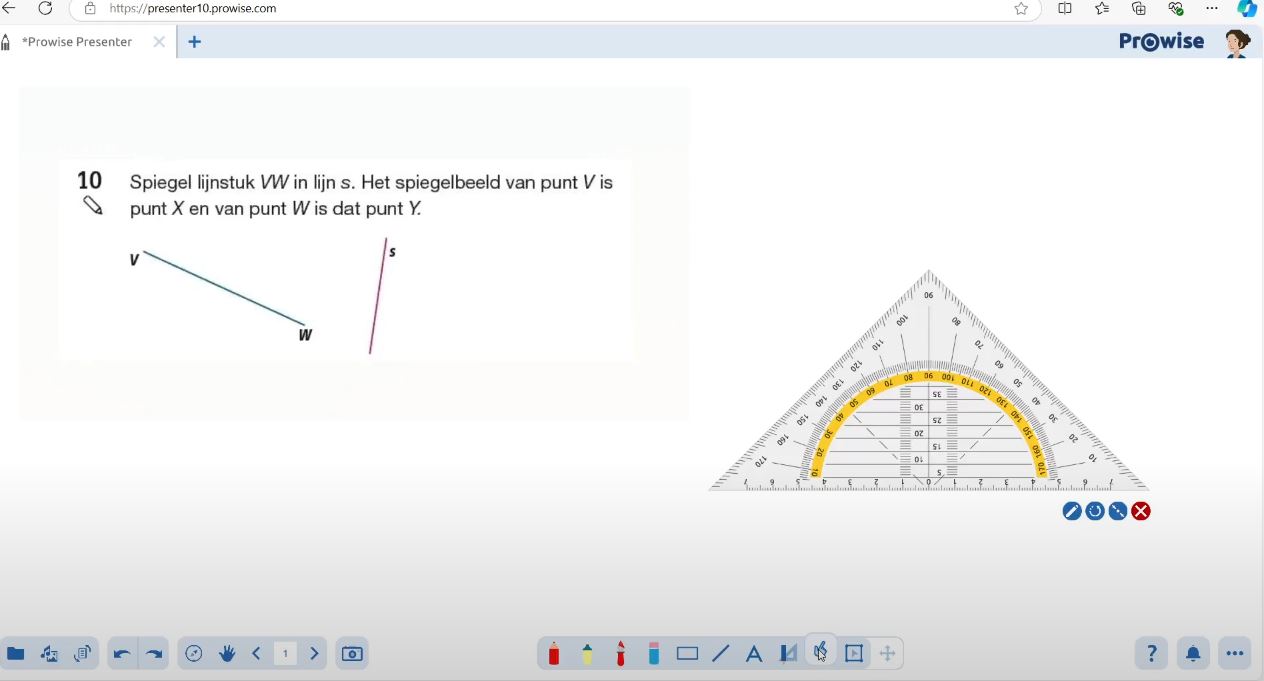
Task: Add page to browser favorites
Action: click(1021, 9)
